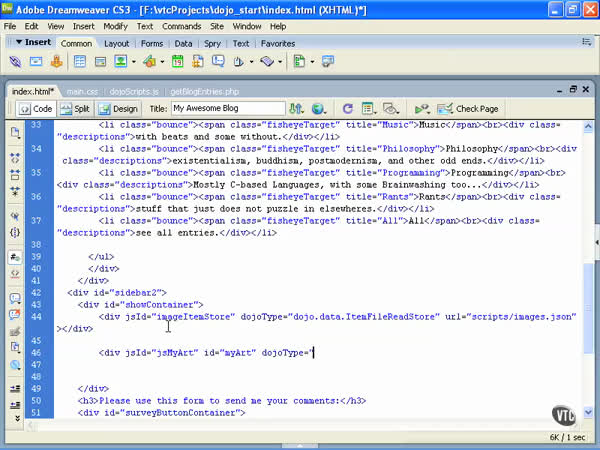The height and width of the screenshot is (450, 600).
Task: Click the Apply Comment icon
Action: 15,297
